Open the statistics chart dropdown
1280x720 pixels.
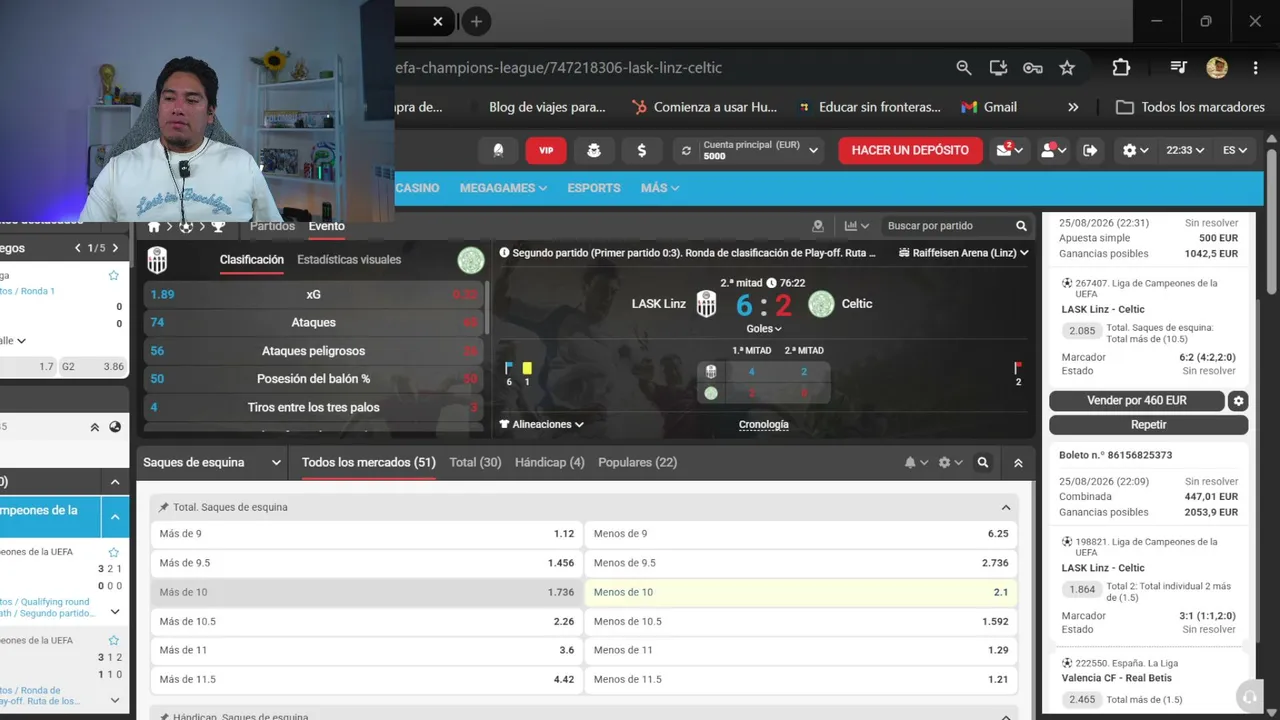[857, 226]
